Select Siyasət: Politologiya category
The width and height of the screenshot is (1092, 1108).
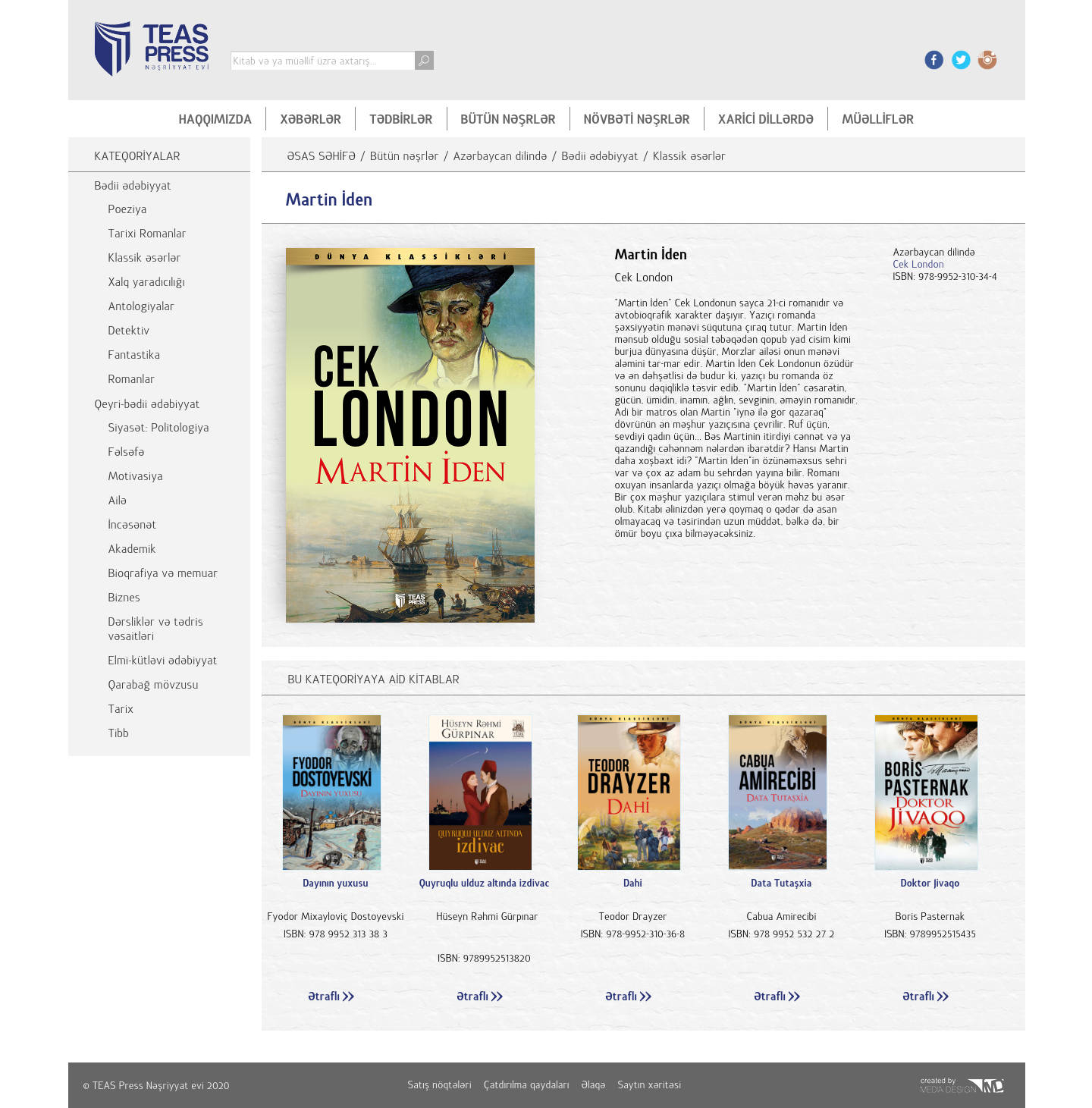158,428
